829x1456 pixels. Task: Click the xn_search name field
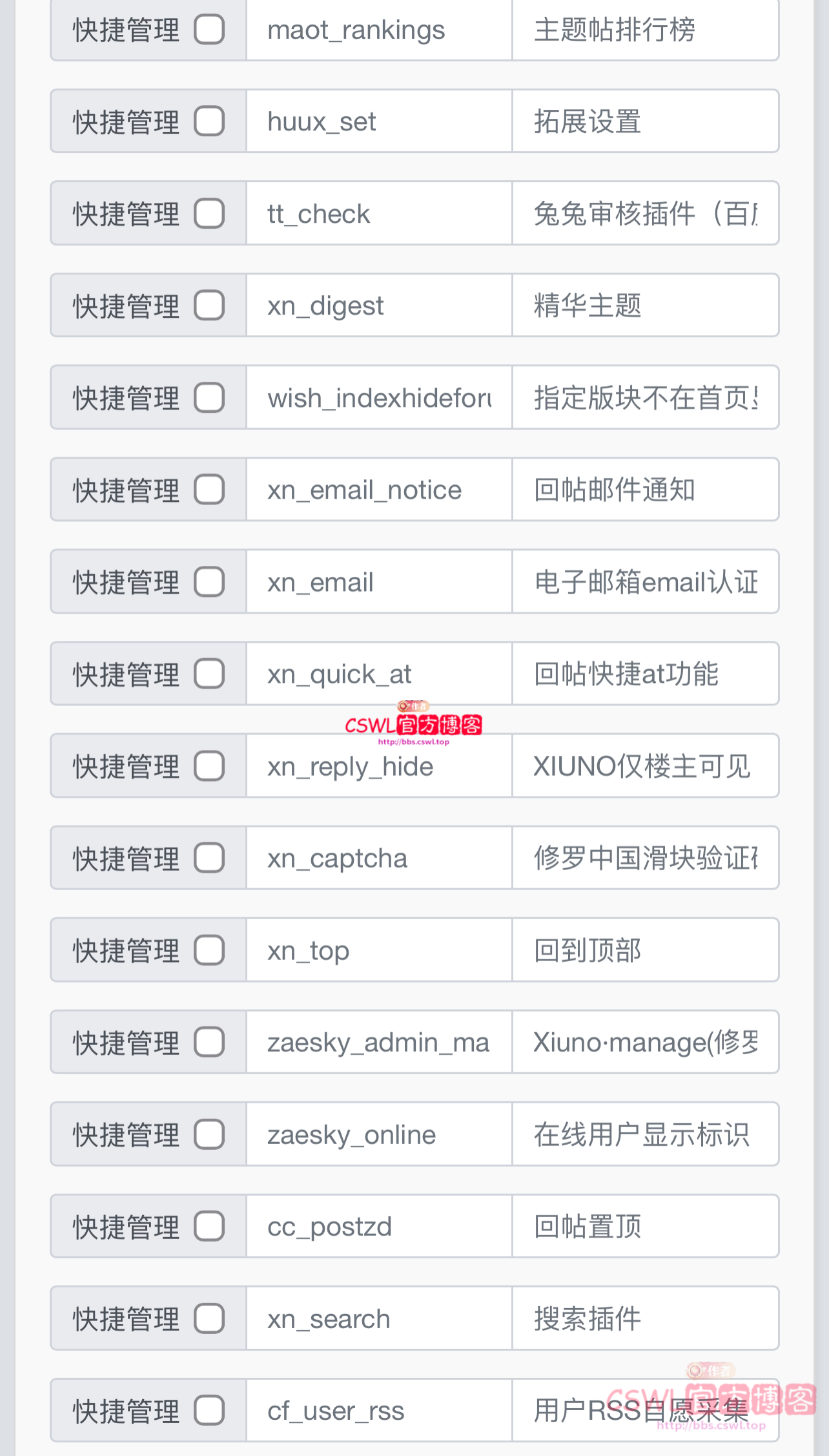[378, 1318]
